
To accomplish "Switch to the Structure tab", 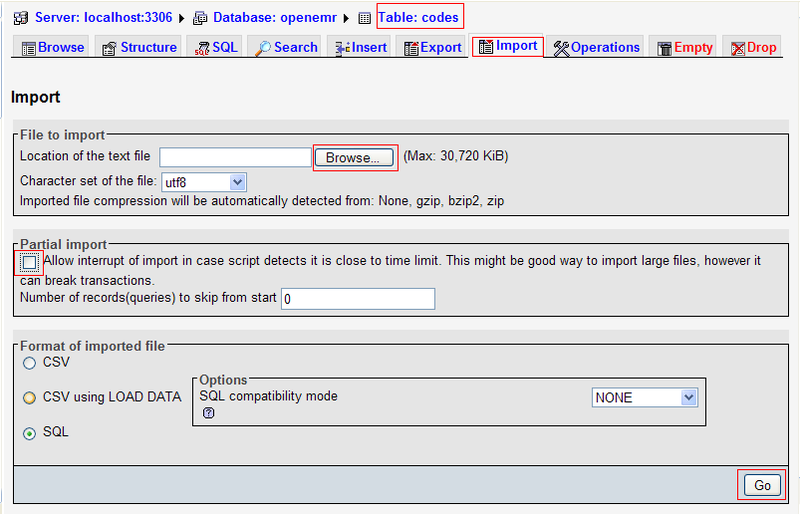I will 140,47.
